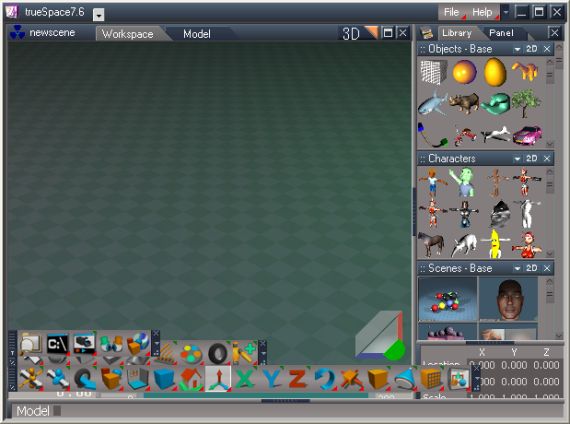Switch to the Workspace tab
The width and height of the screenshot is (570, 424).
[x=128, y=34]
